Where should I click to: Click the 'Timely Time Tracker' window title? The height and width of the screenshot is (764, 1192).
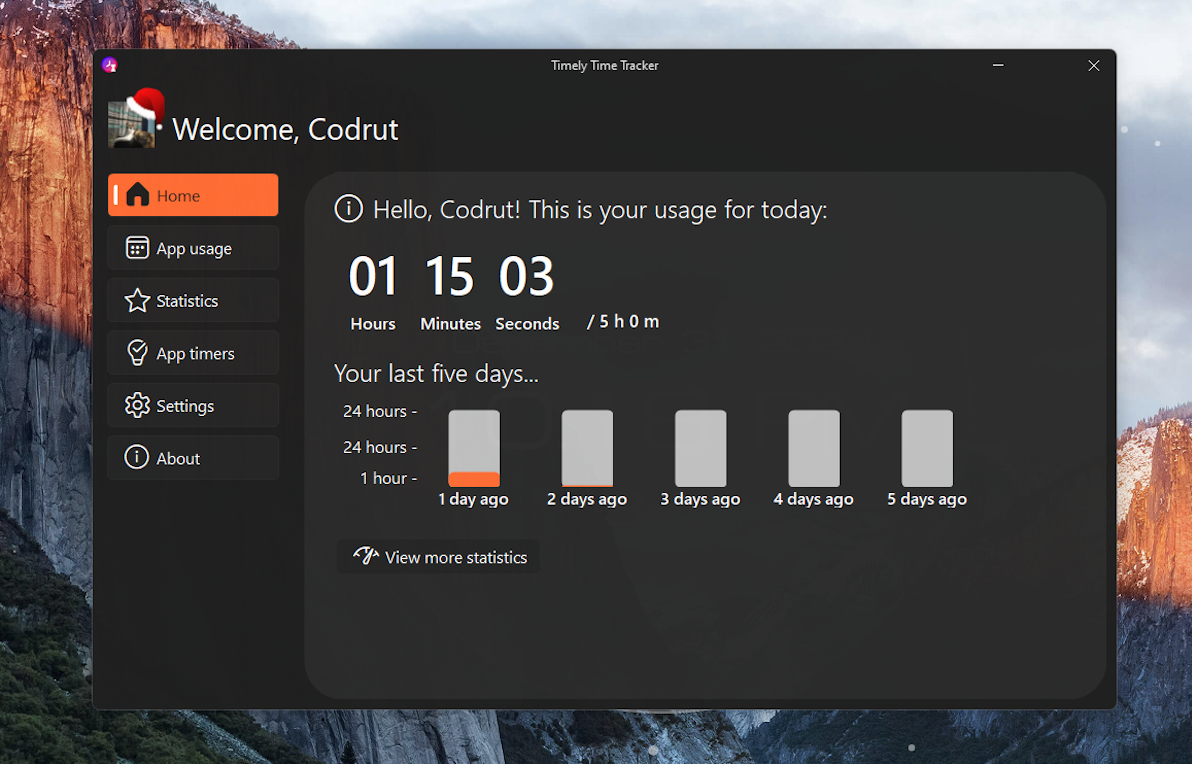pyautogui.click(x=604, y=65)
